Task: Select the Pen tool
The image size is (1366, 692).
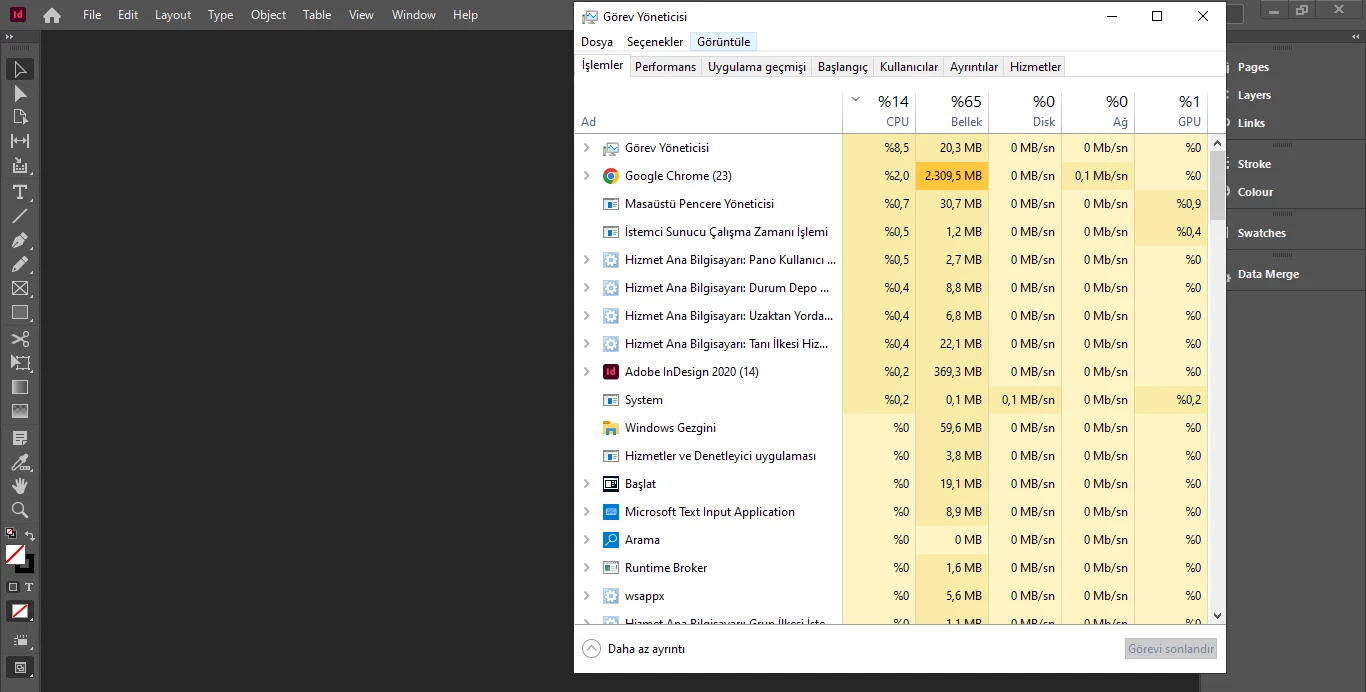Action: [x=20, y=241]
